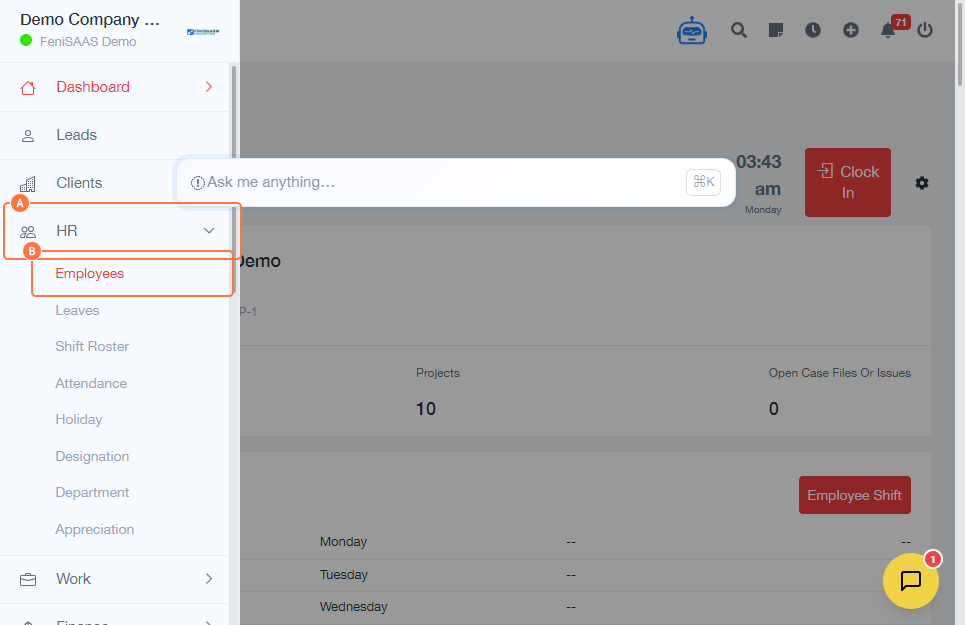Open the sticky notes icon

pyautogui.click(x=776, y=30)
